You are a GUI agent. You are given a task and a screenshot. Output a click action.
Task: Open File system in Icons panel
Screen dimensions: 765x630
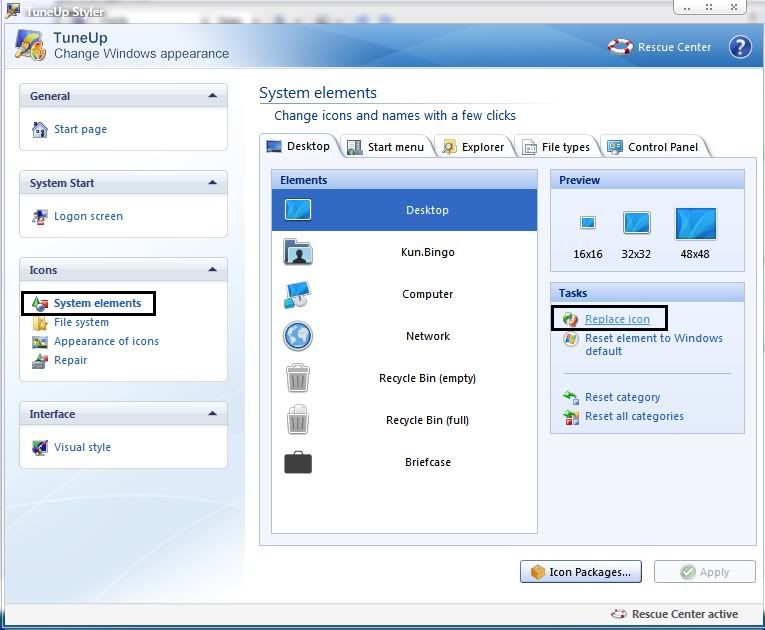[x=81, y=322]
